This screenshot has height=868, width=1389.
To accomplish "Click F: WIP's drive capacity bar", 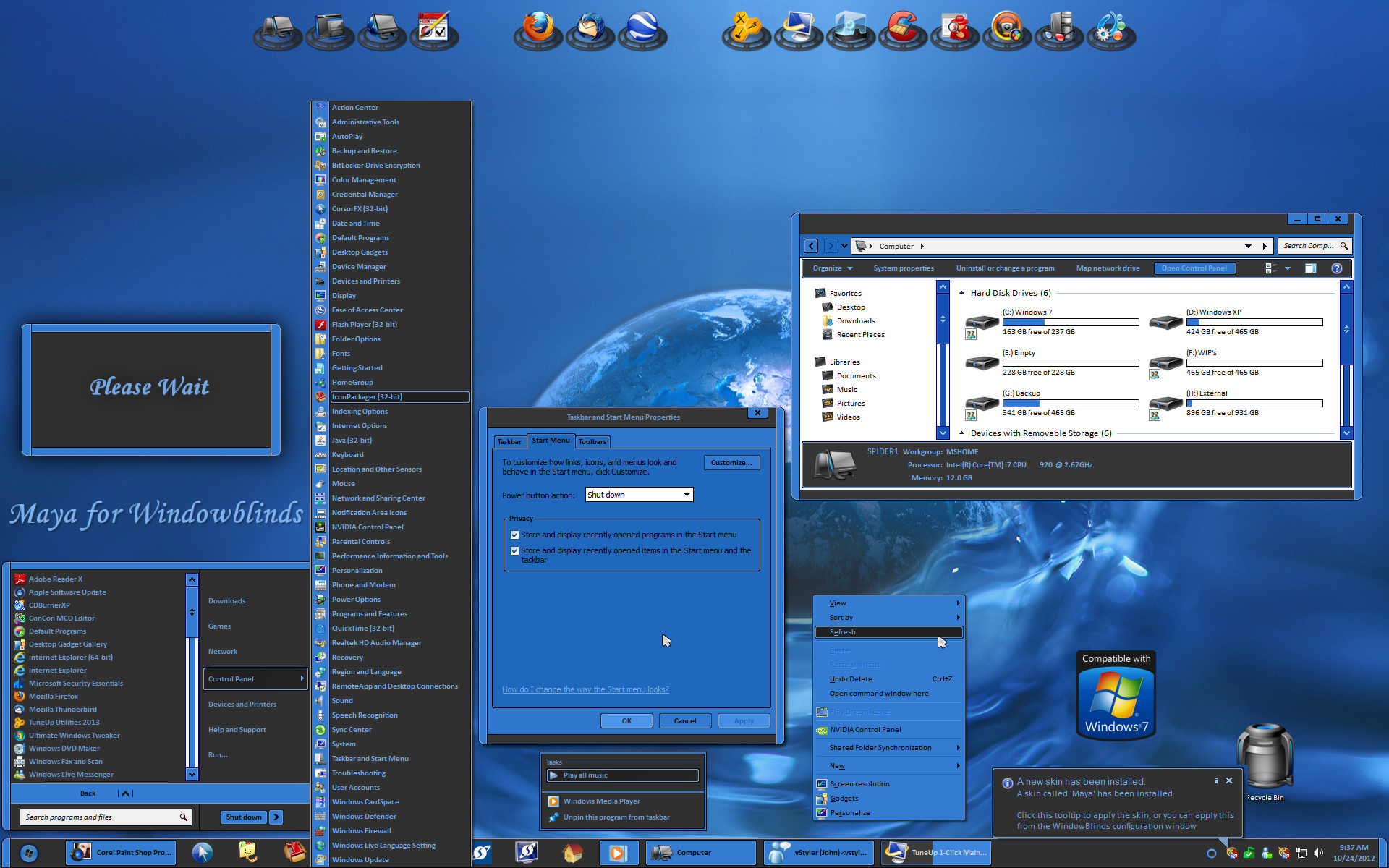I will [1254, 363].
